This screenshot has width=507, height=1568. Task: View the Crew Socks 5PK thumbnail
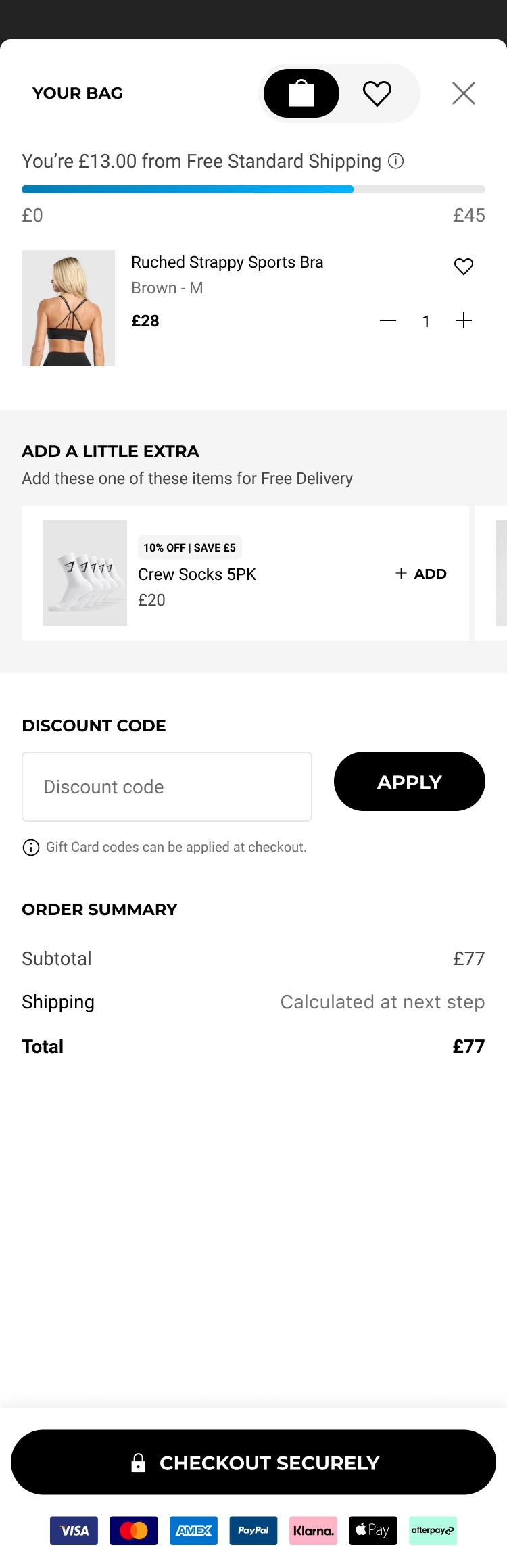tap(85, 573)
